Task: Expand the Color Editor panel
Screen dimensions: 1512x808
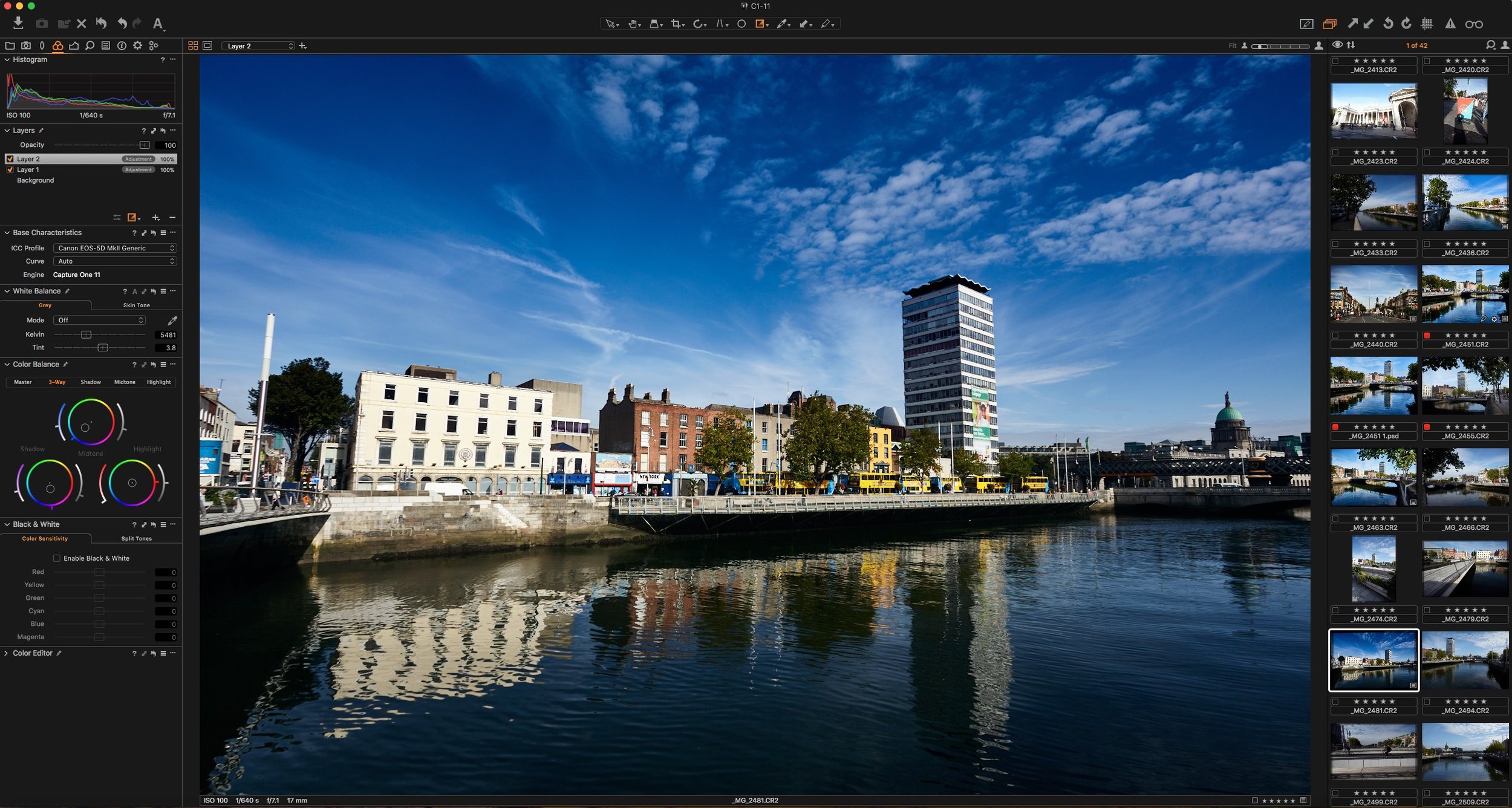Action: (x=6, y=653)
